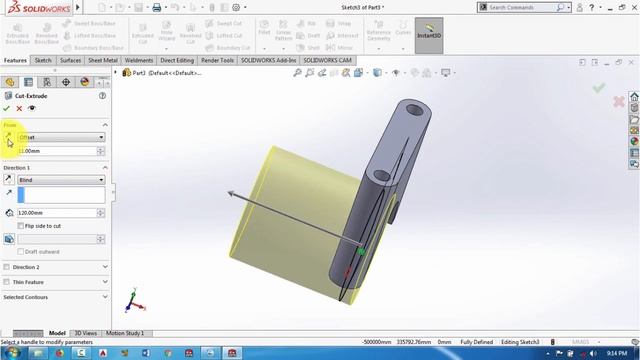Click the 120.00mm depth field
The image size is (640, 360).
(56, 213)
